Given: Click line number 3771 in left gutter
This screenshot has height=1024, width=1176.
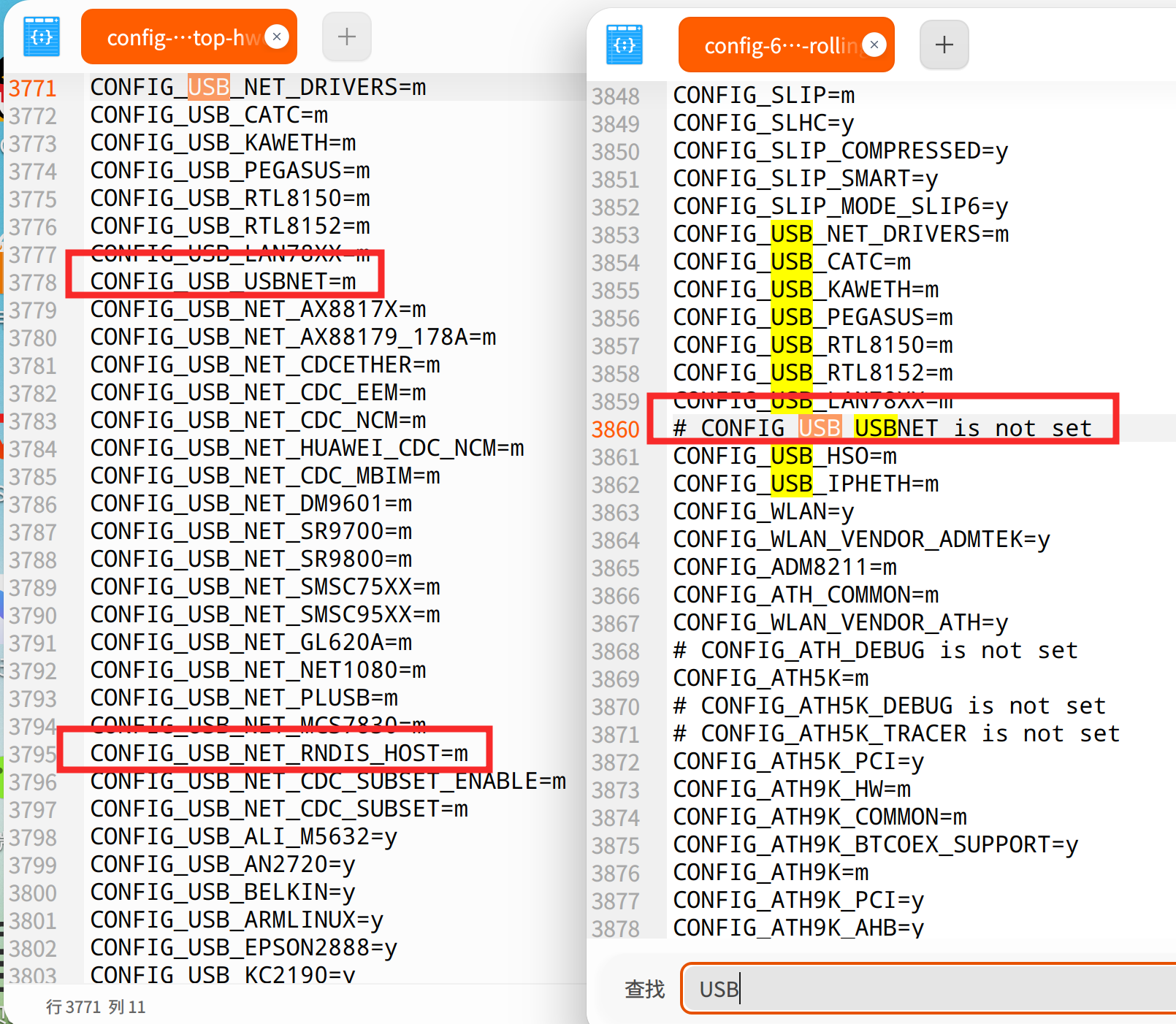Looking at the screenshot, I should pyautogui.click(x=32, y=88).
